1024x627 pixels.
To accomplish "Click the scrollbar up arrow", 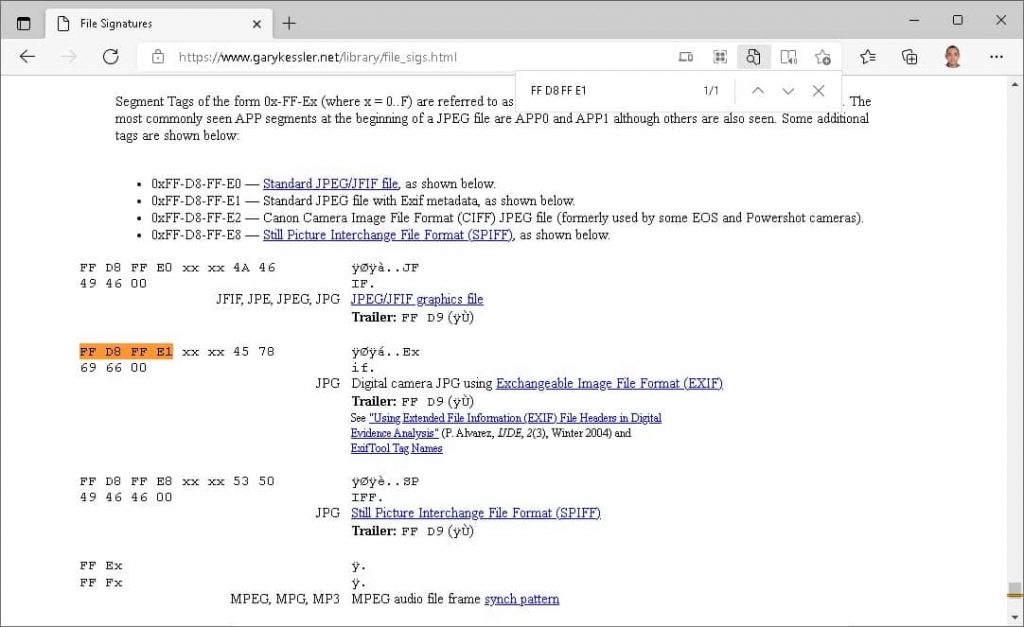I will 1015,85.
